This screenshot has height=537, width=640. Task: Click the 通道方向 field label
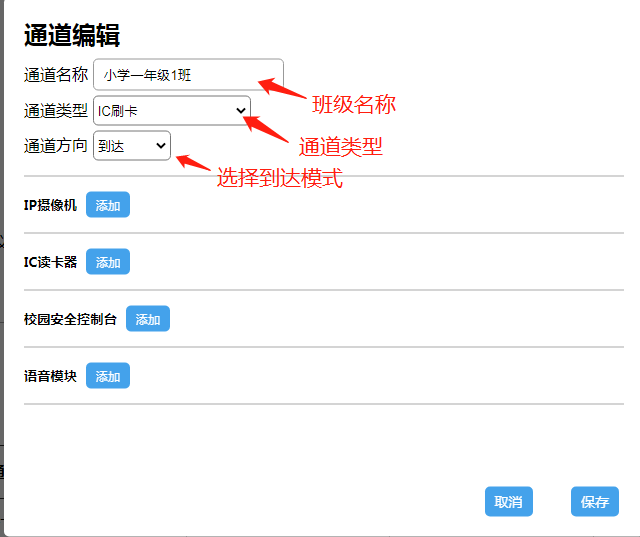point(56,146)
